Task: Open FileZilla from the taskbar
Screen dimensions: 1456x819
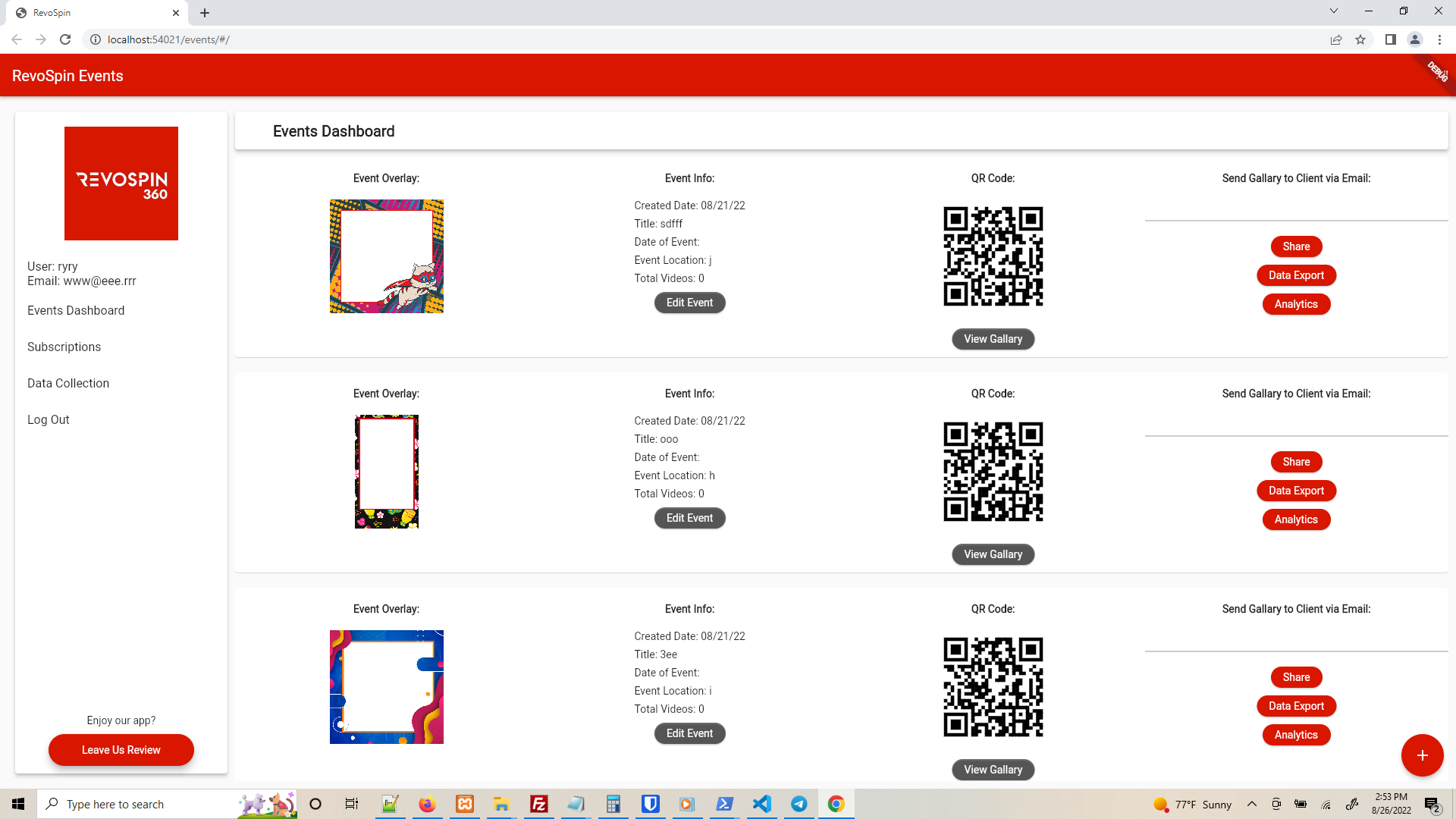Action: pyautogui.click(x=538, y=804)
